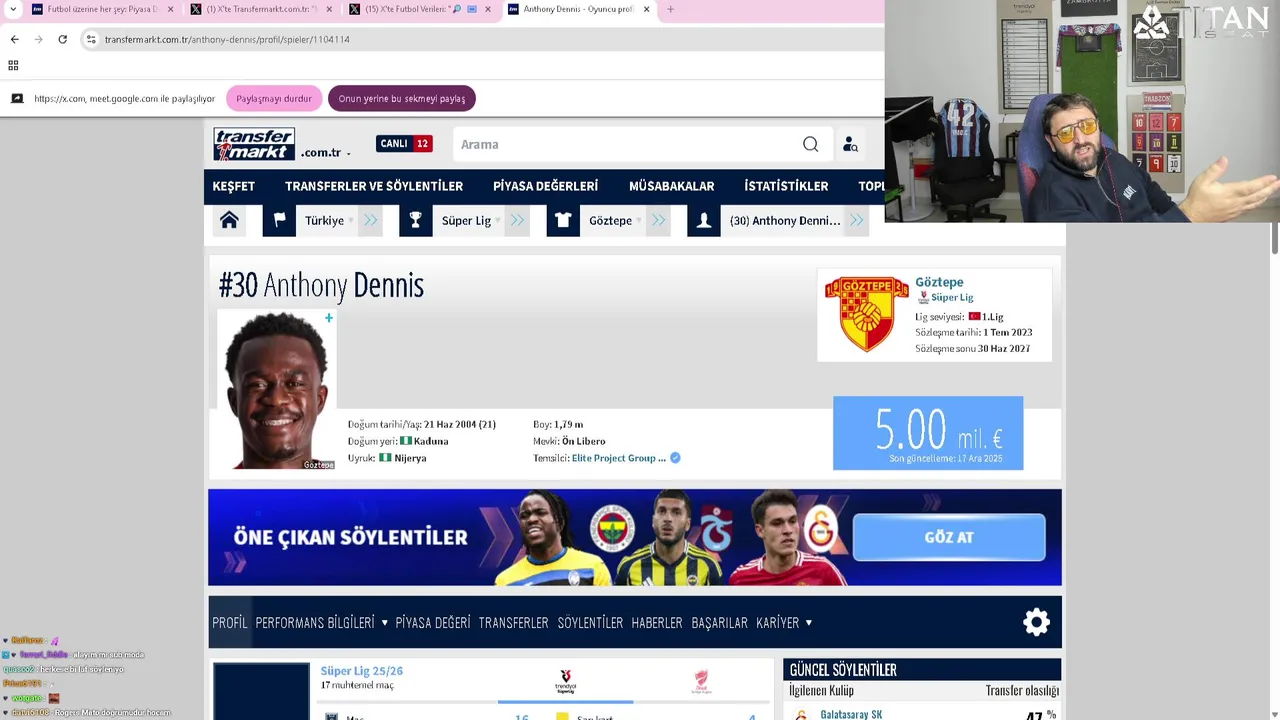Screen dimensions: 1280x720
Task: Switch to the X'te Futbol Verileri tab
Action: [419, 9]
